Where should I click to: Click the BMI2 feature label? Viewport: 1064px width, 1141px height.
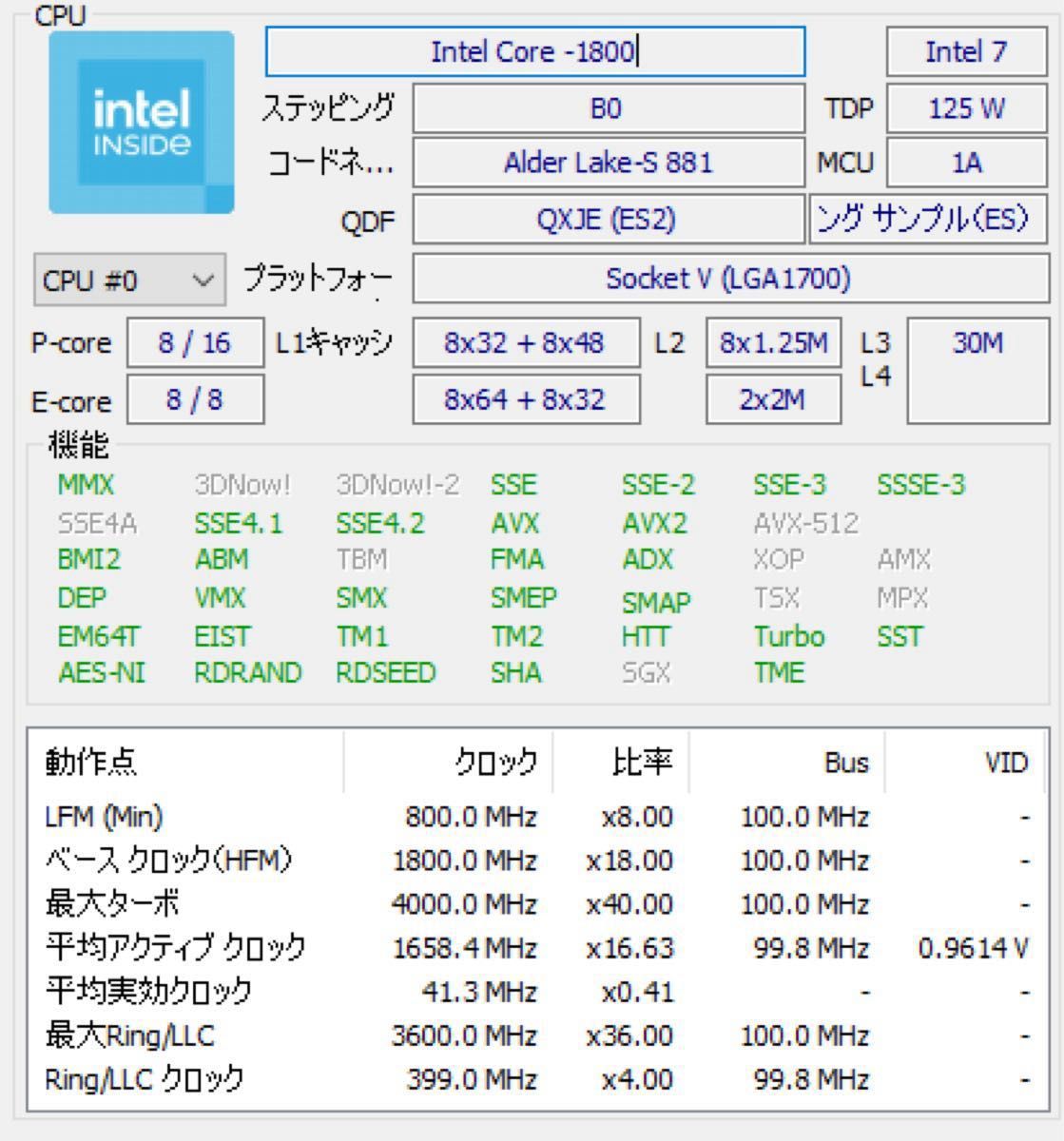pyautogui.click(x=89, y=559)
